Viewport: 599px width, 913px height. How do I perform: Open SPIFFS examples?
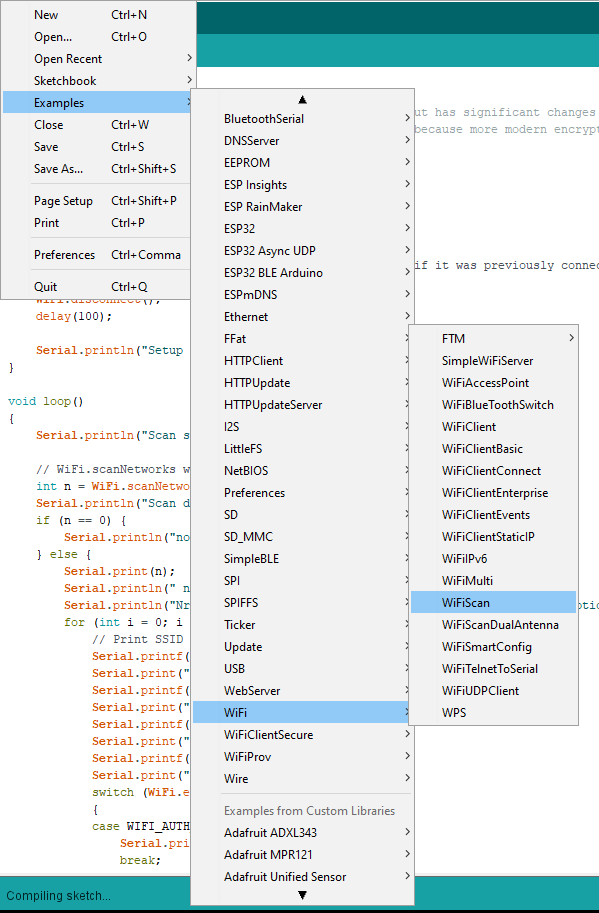tap(302, 603)
